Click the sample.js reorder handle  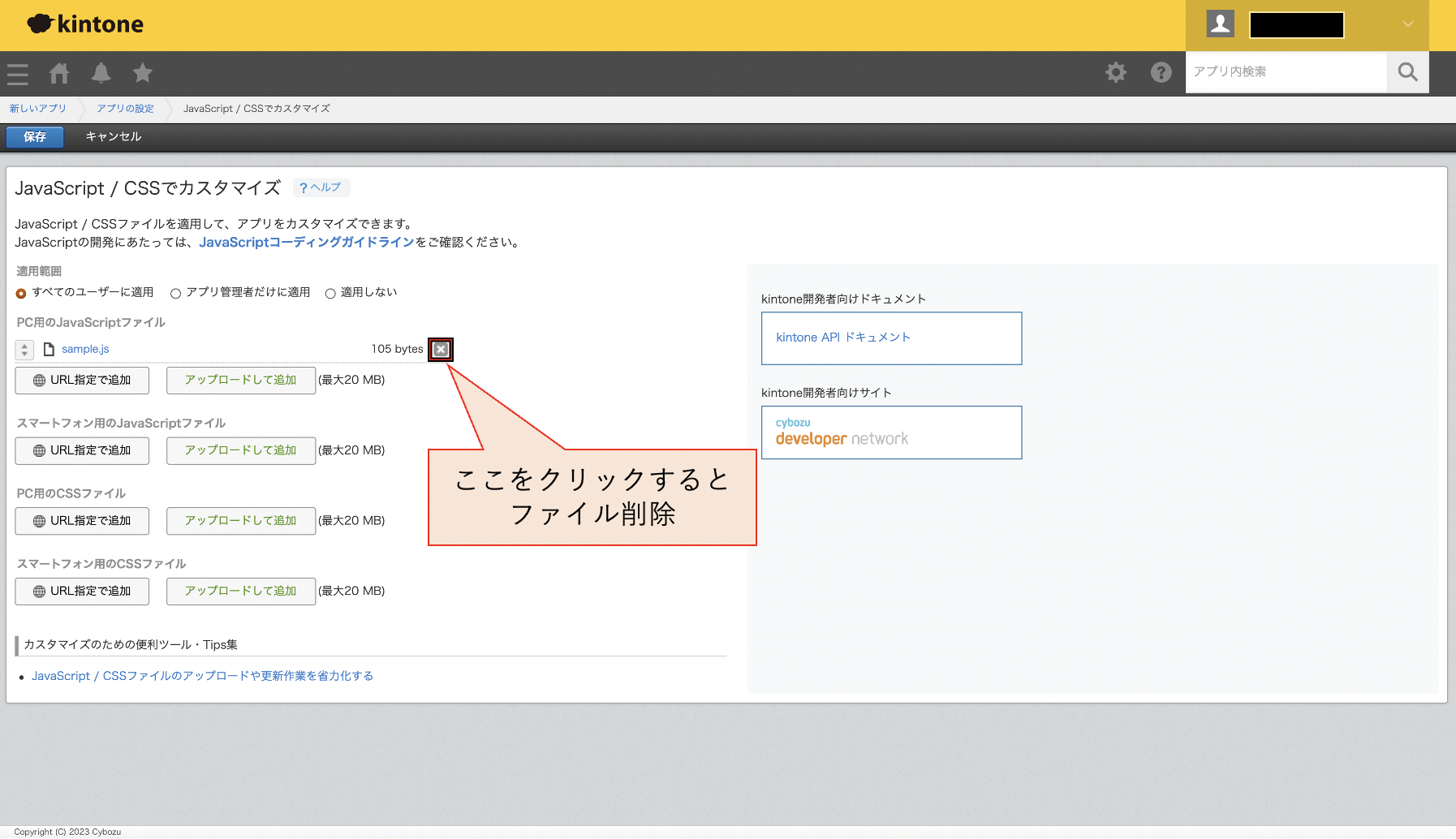pos(24,350)
